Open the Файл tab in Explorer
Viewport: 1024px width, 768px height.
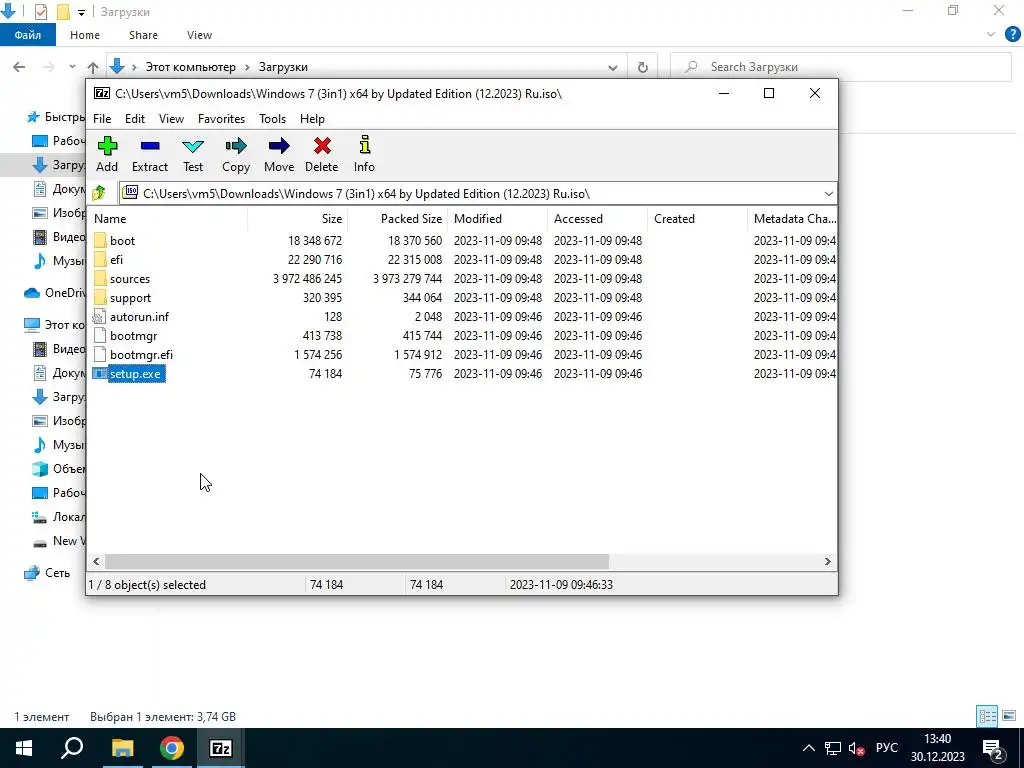[28, 35]
